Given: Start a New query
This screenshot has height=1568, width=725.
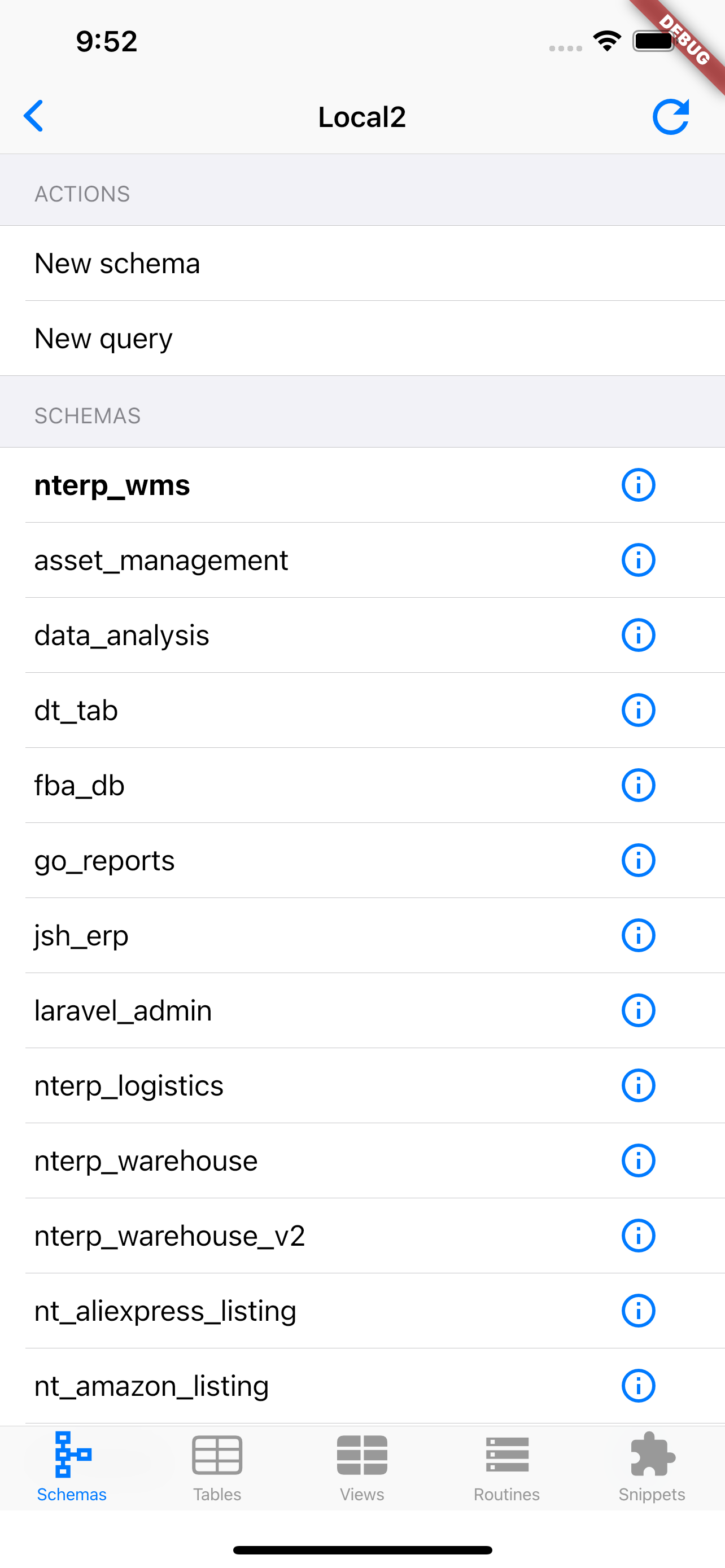Looking at the screenshot, I should click(362, 339).
